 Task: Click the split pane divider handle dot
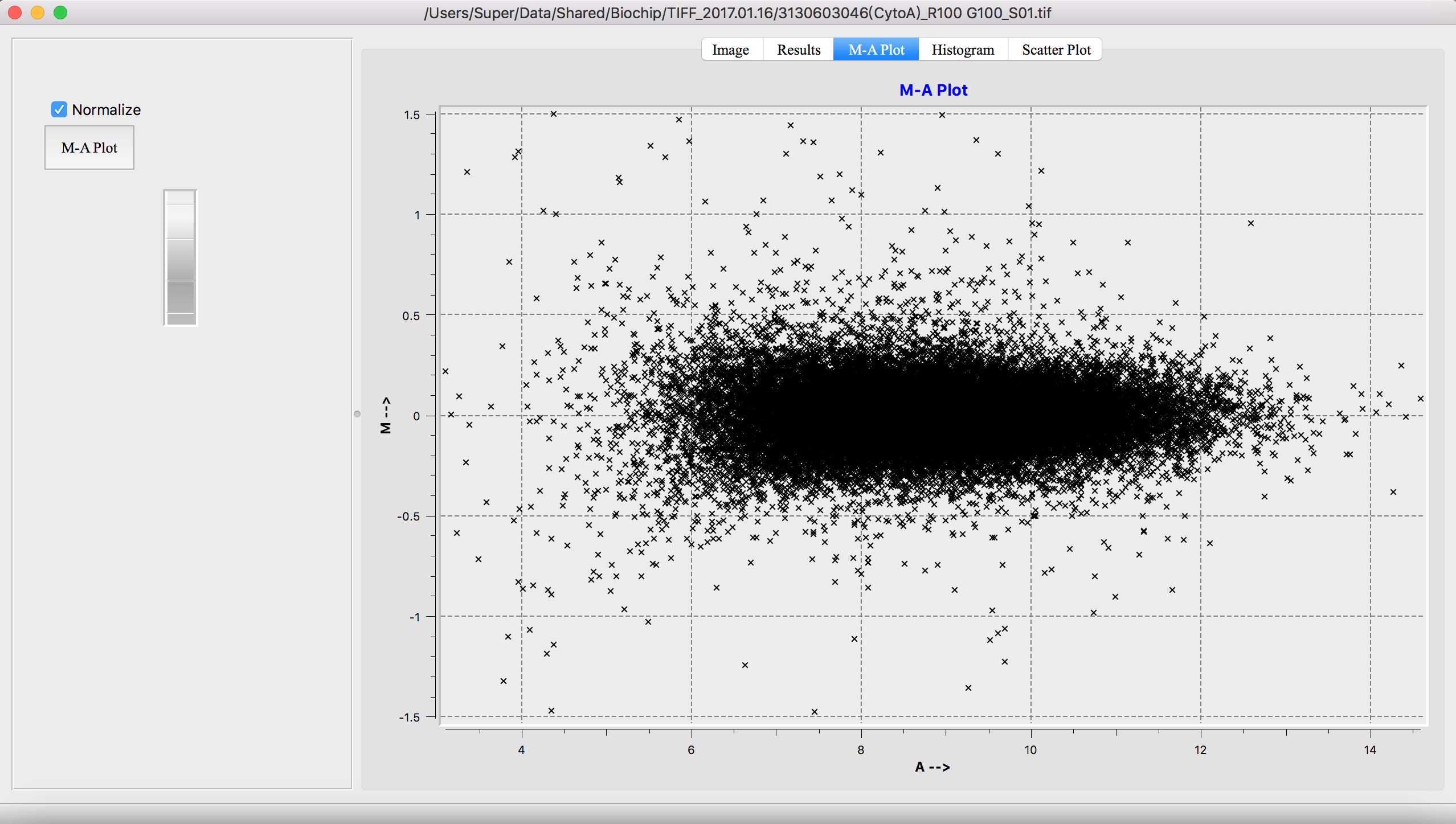coord(357,414)
